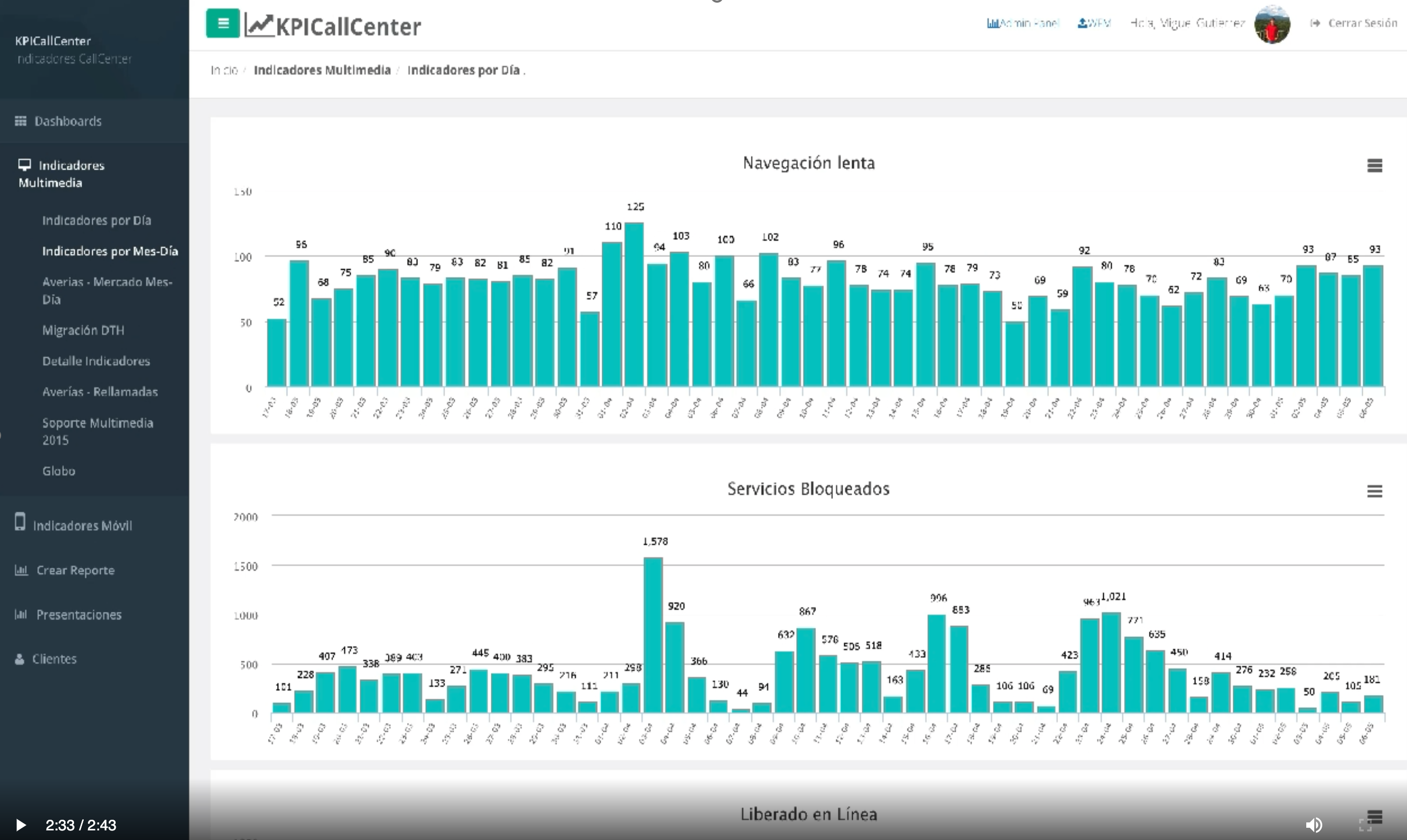The height and width of the screenshot is (840, 1407).
Task: Open Globo sidebar item
Action: click(x=59, y=471)
